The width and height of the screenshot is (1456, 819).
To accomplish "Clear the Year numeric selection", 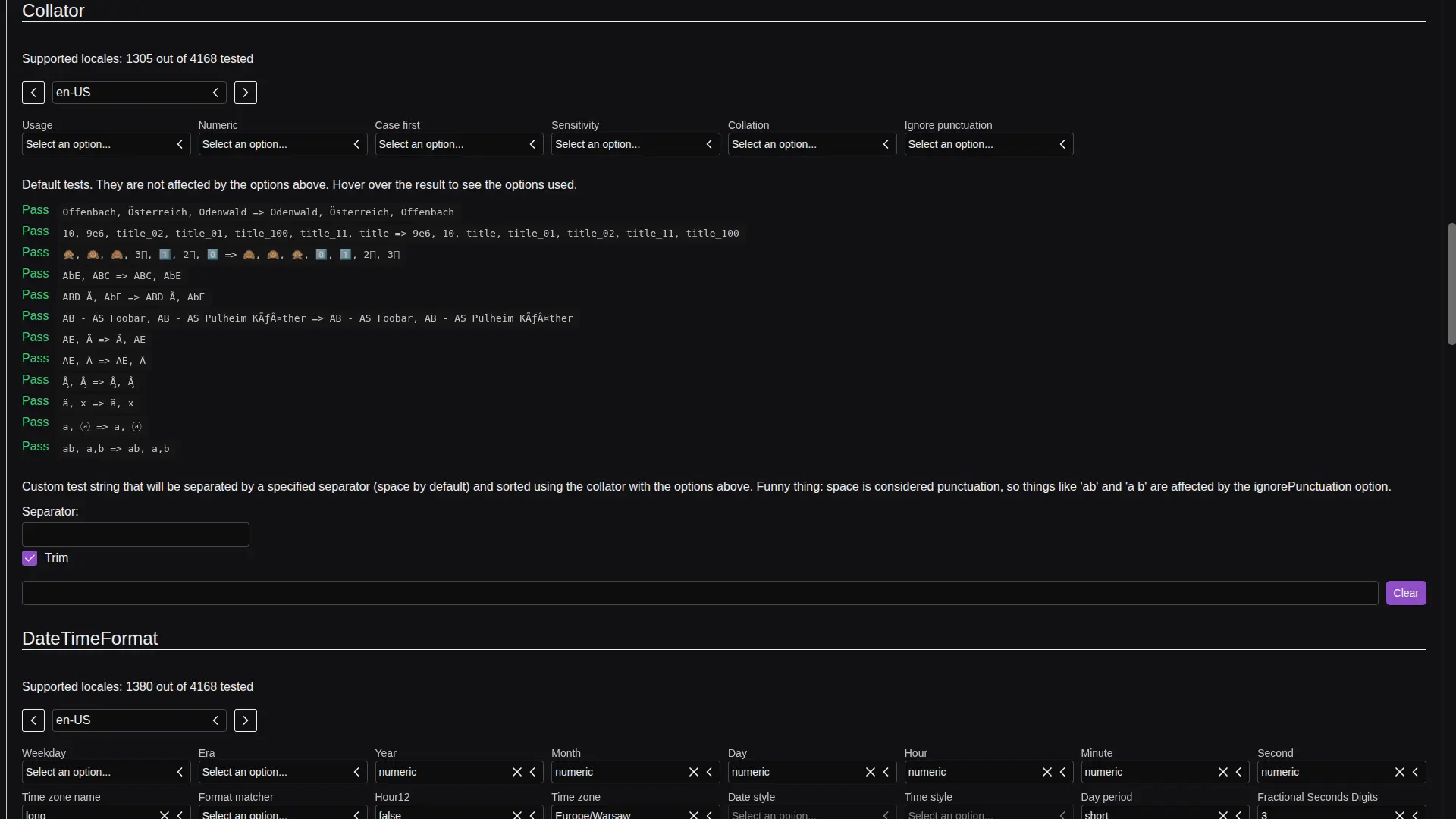I will point(517,772).
